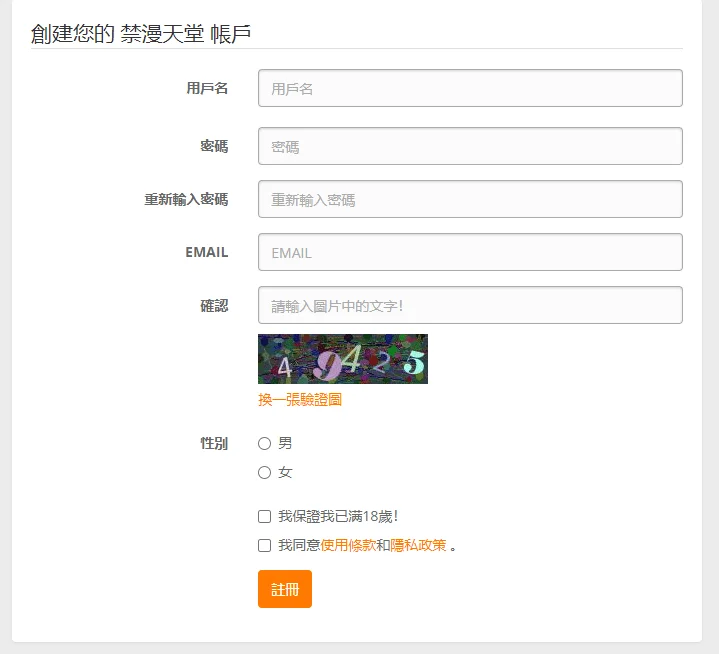Select the EMAIL input field

tap(470, 252)
